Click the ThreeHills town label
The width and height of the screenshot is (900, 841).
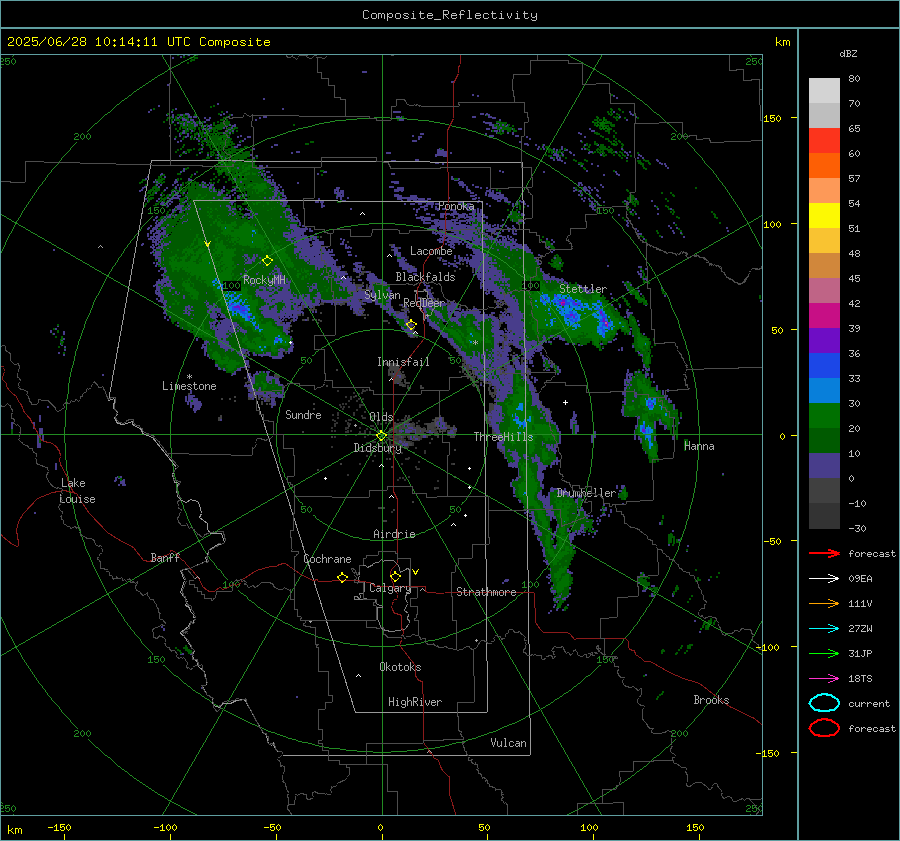tap(503, 437)
